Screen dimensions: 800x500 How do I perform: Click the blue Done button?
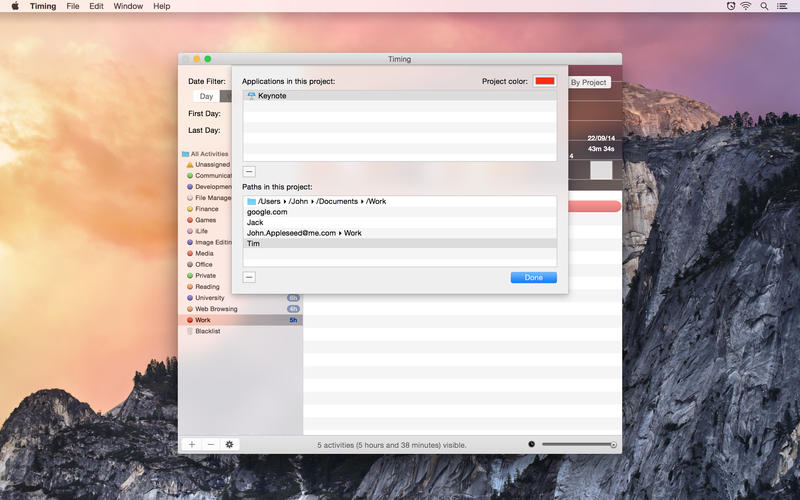[533, 277]
